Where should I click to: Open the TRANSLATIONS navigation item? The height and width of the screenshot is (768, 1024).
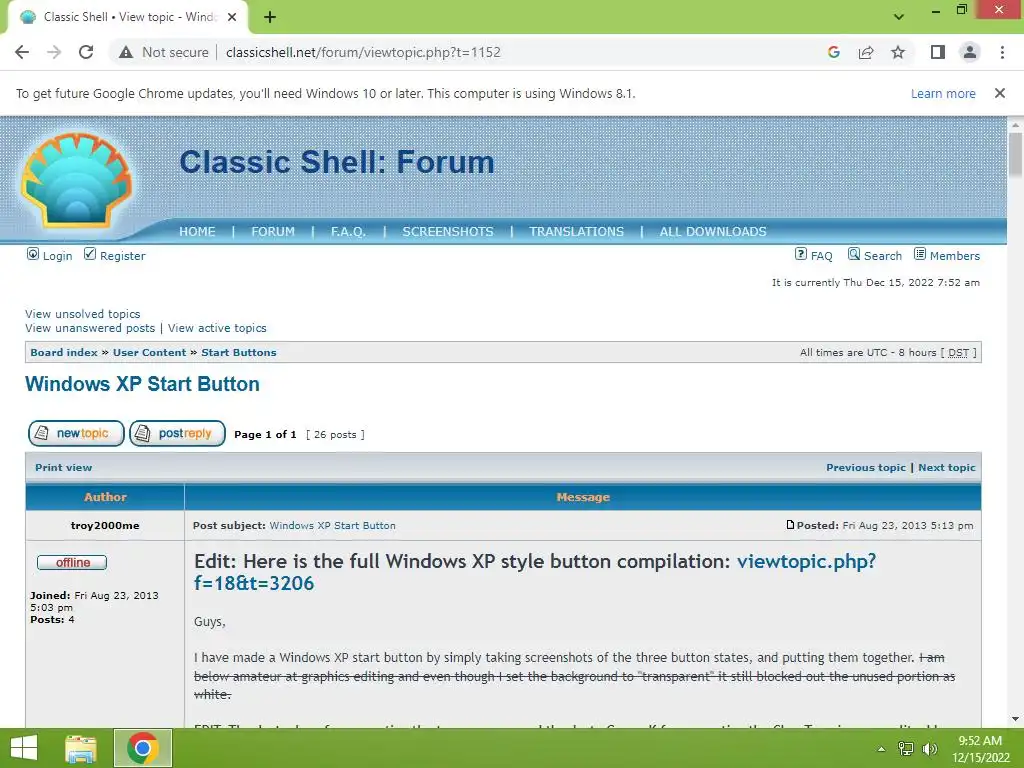coord(577,232)
